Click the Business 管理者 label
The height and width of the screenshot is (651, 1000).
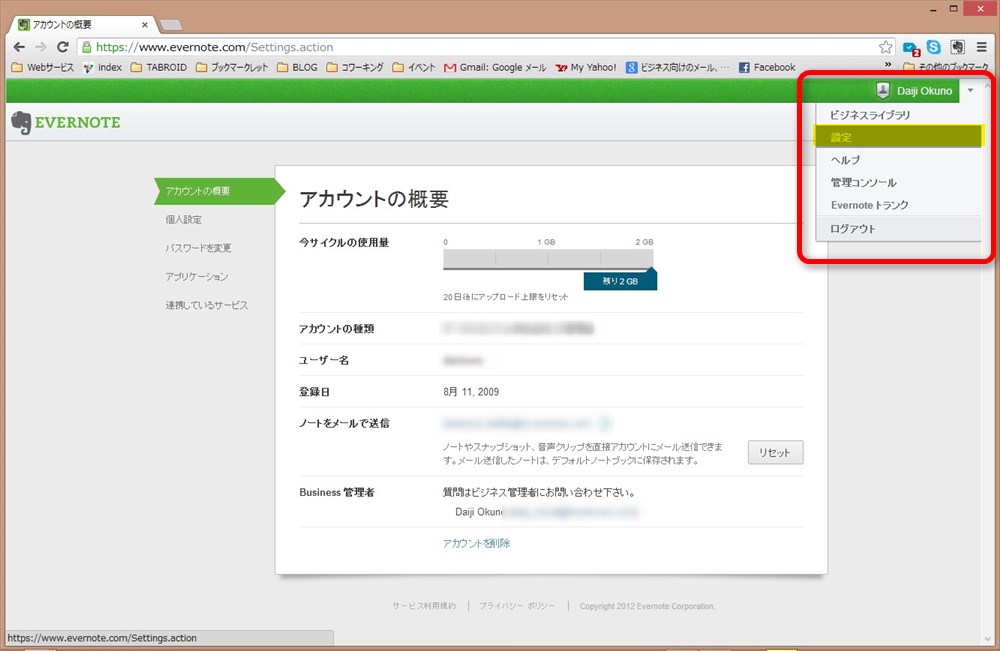[337, 492]
